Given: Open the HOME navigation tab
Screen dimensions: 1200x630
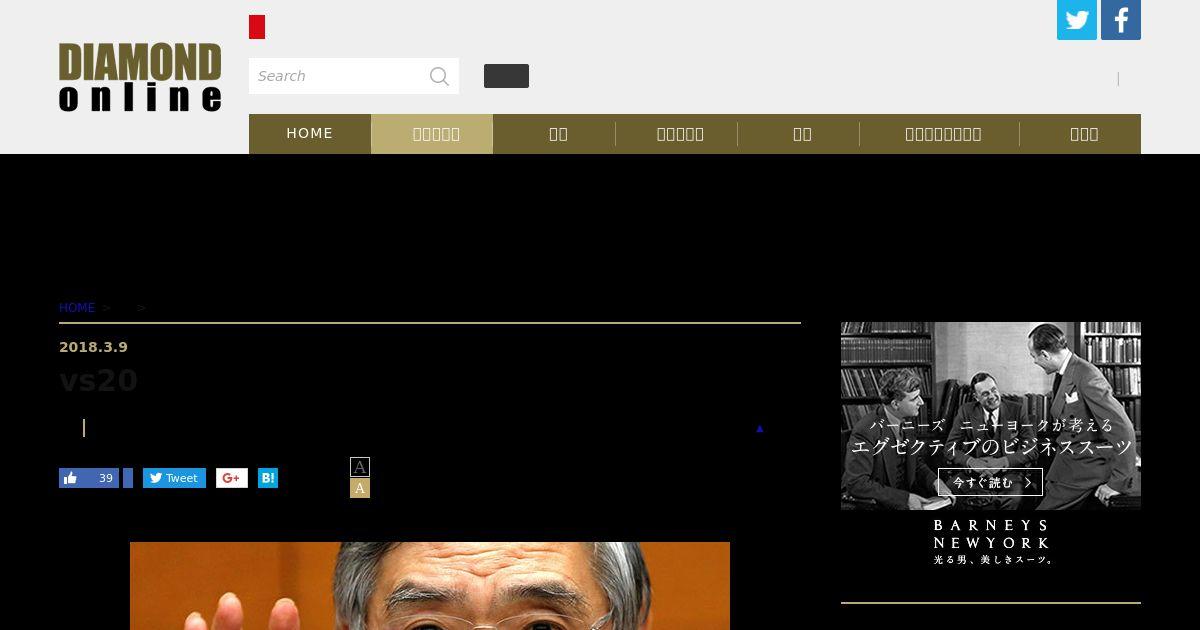Looking at the screenshot, I should (310, 133).
